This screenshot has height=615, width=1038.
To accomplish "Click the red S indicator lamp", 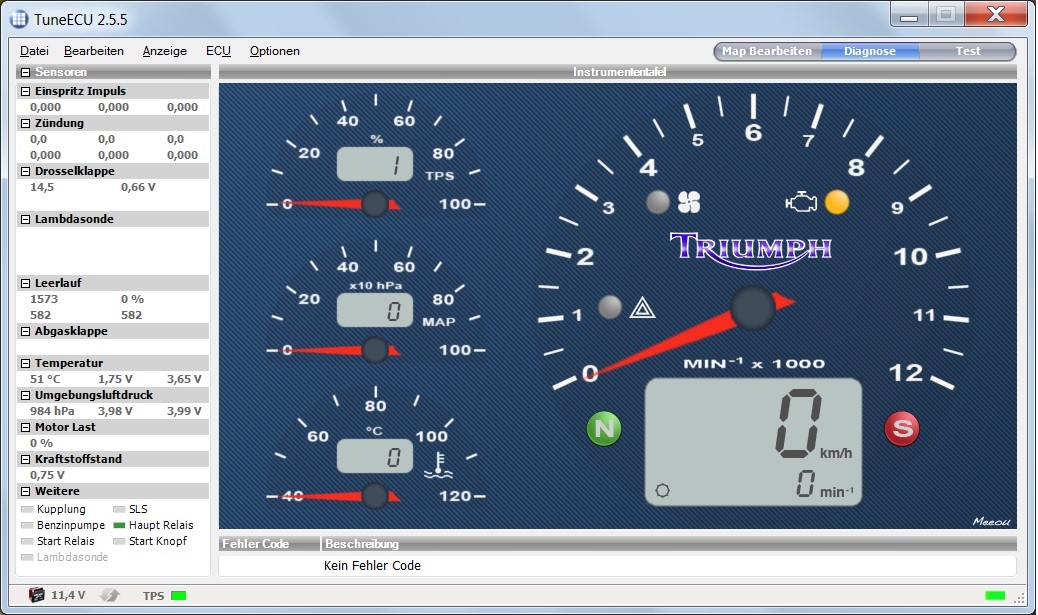I will click(902, 428).
